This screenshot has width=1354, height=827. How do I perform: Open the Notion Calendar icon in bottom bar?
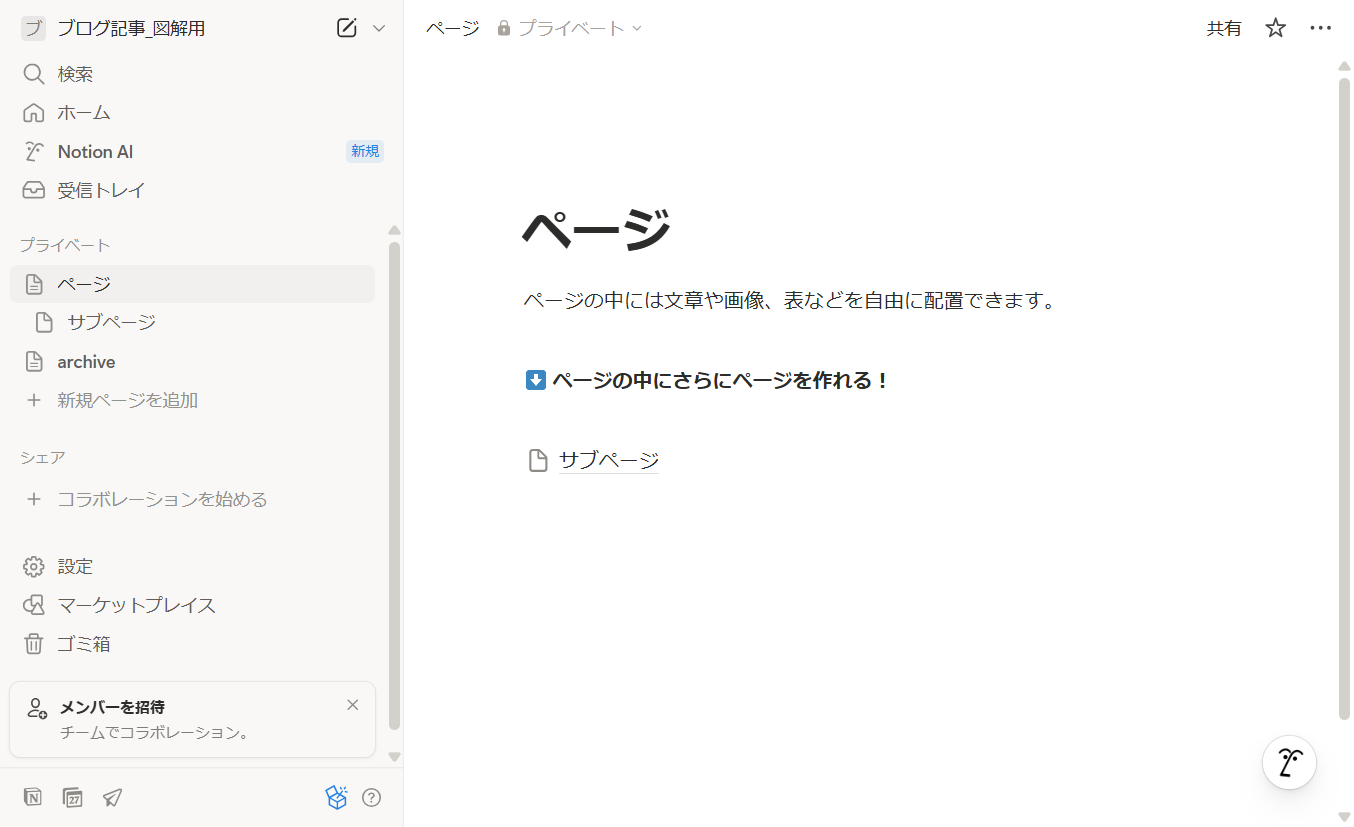(x=72, y=797)
